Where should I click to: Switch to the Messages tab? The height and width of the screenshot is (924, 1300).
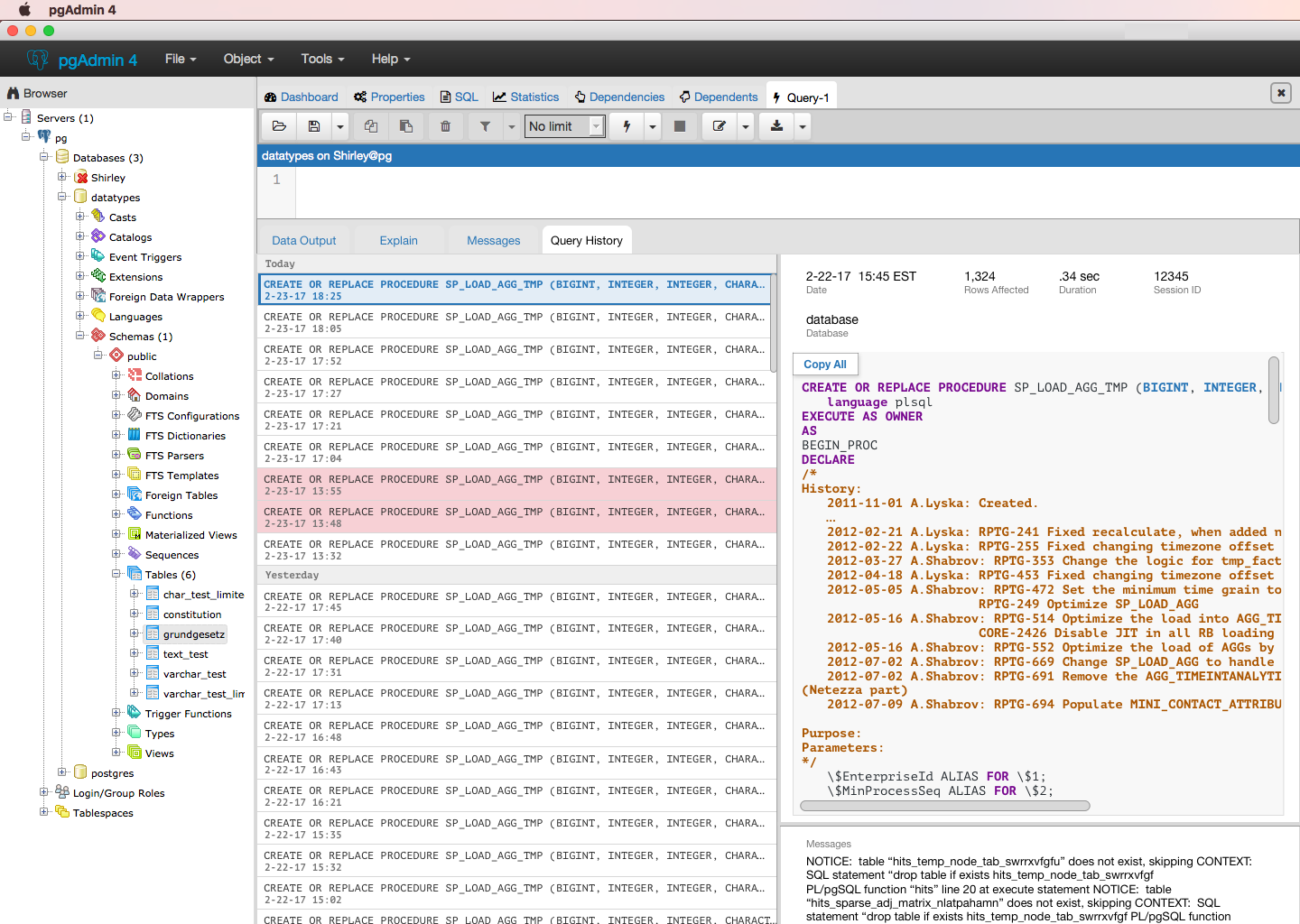493,241
